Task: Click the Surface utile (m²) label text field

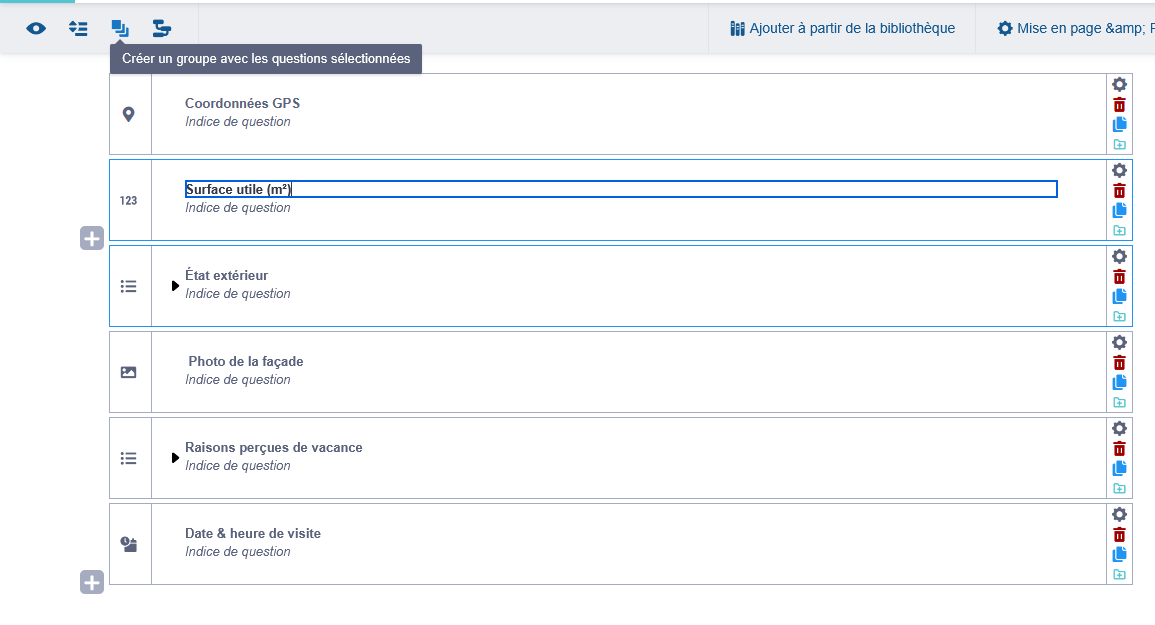Action: tap(620, 190)
